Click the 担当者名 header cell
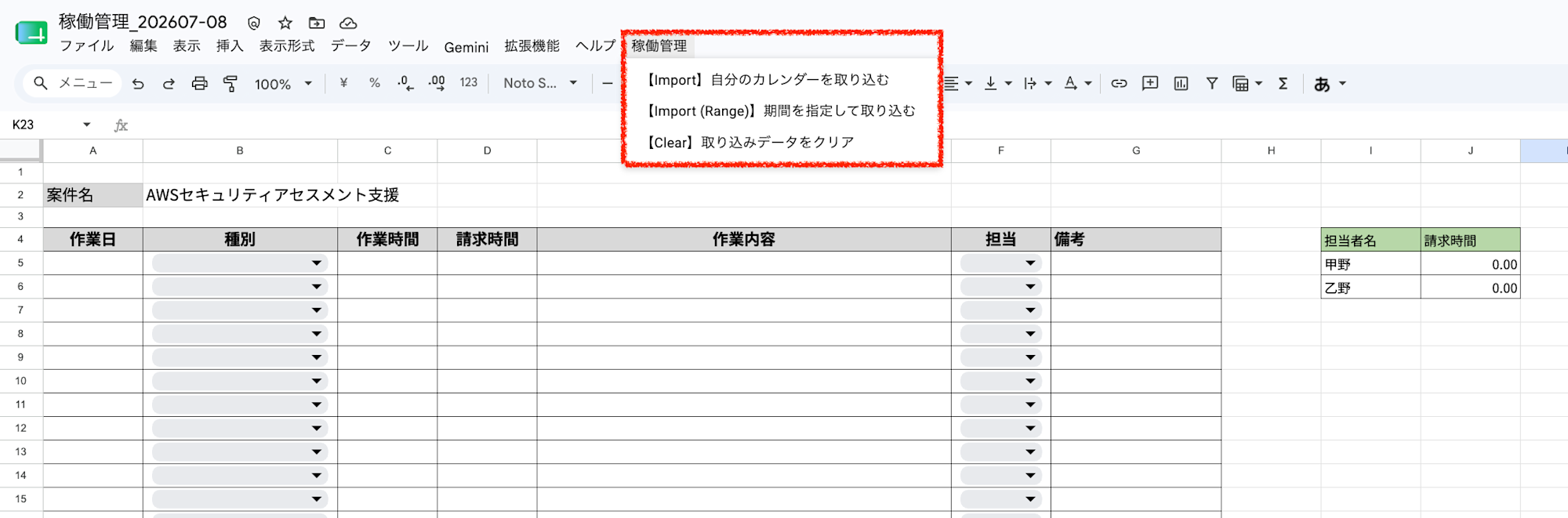Screen dimensions: 1568x518 coord(1370,241)
